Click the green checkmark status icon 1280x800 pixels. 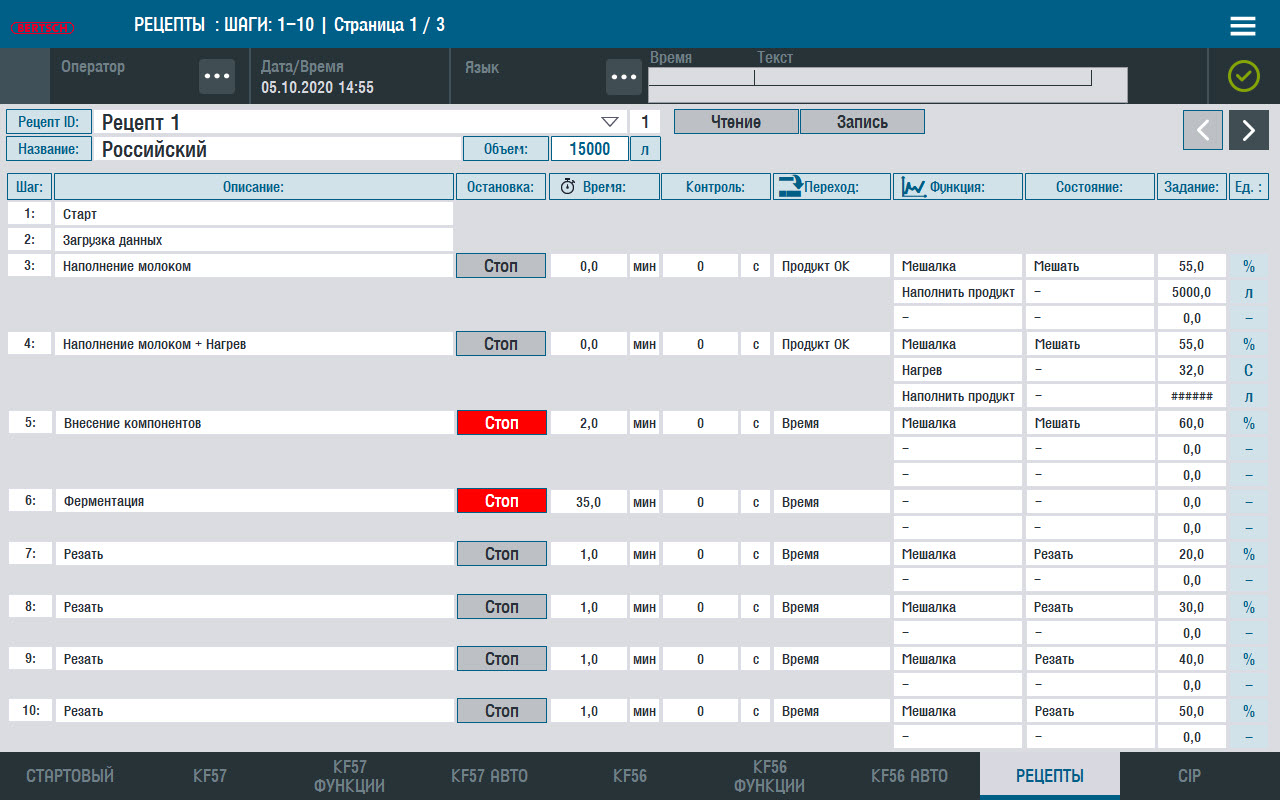click(1244, 76)
